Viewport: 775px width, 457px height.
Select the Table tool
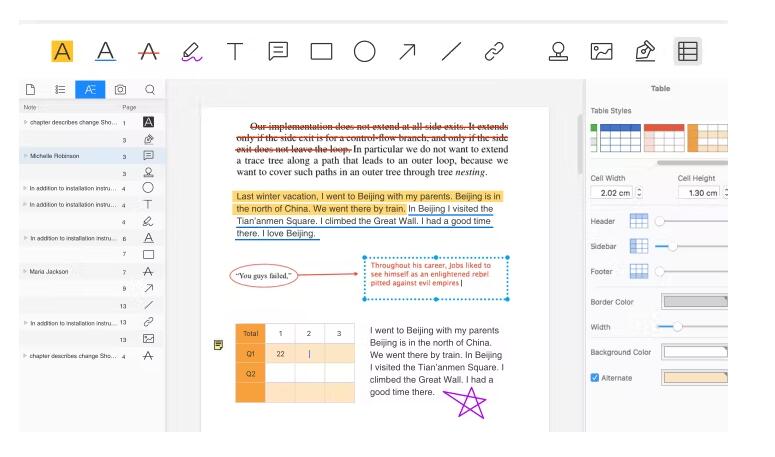tap(688, 51)
